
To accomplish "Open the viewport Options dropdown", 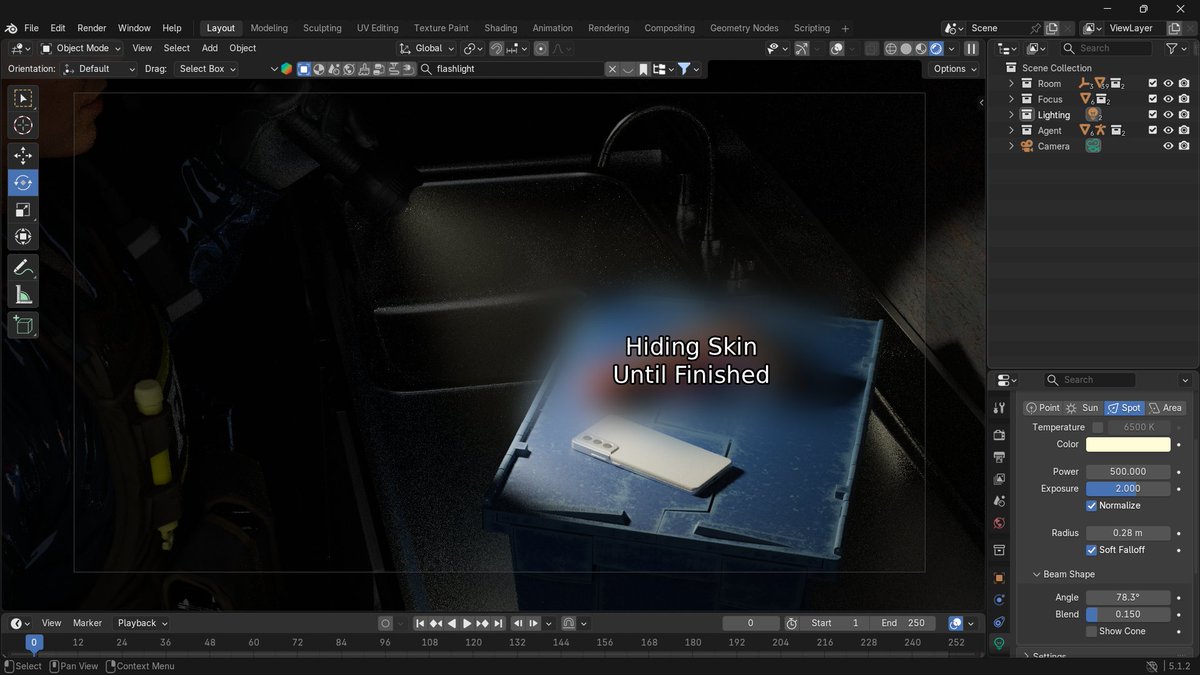I will [954, 69].
